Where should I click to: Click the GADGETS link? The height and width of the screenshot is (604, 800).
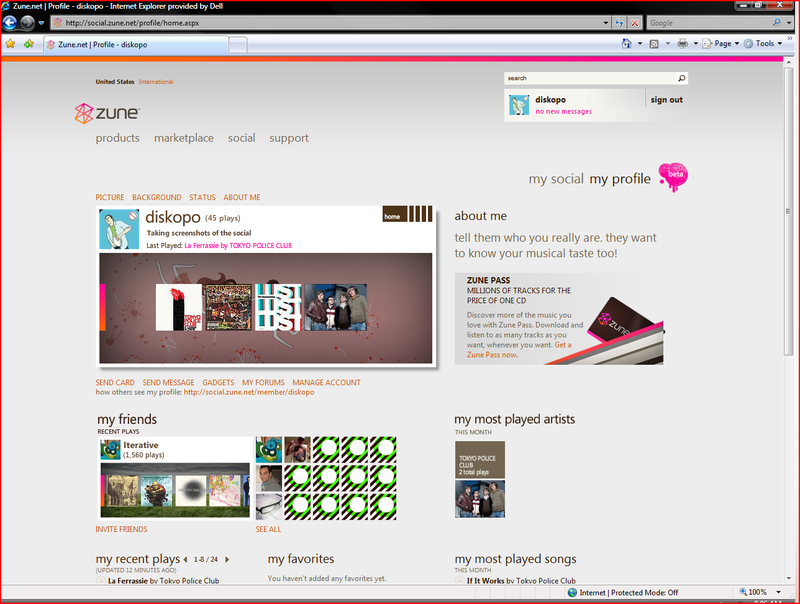[218, 383]
